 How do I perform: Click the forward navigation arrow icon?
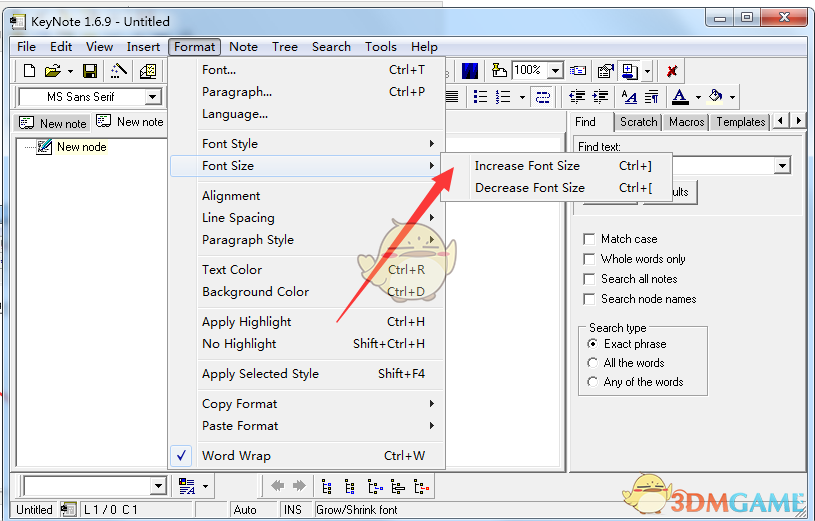click(299, 486)
